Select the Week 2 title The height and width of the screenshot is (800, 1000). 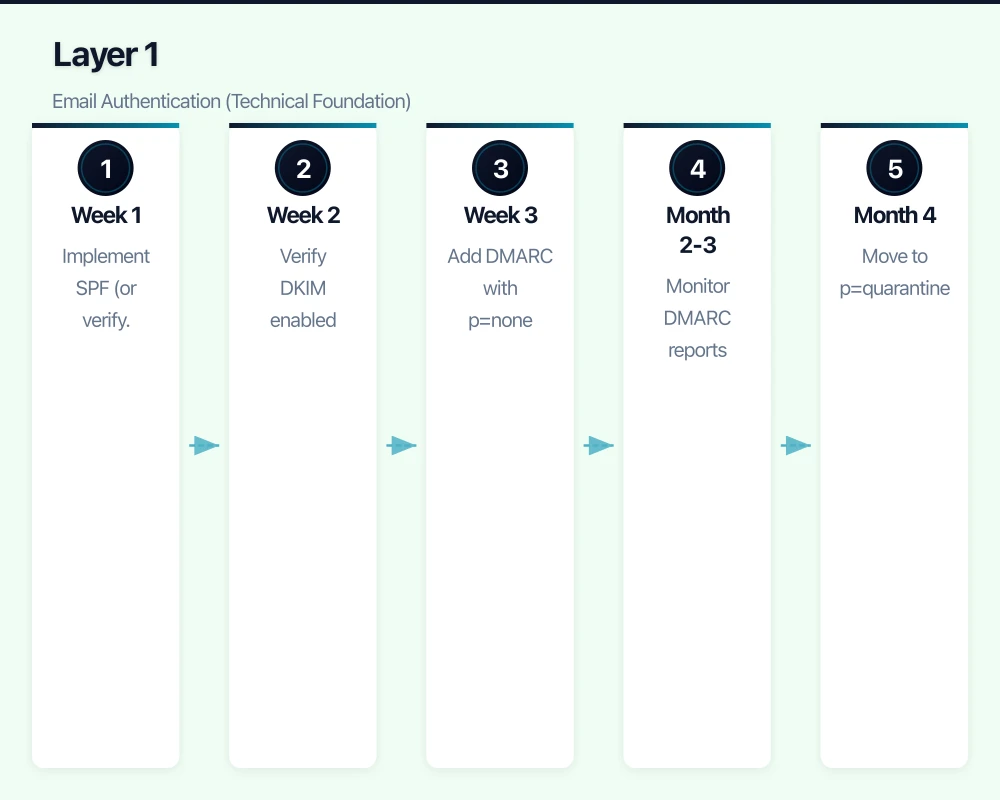tap(303, 215)
